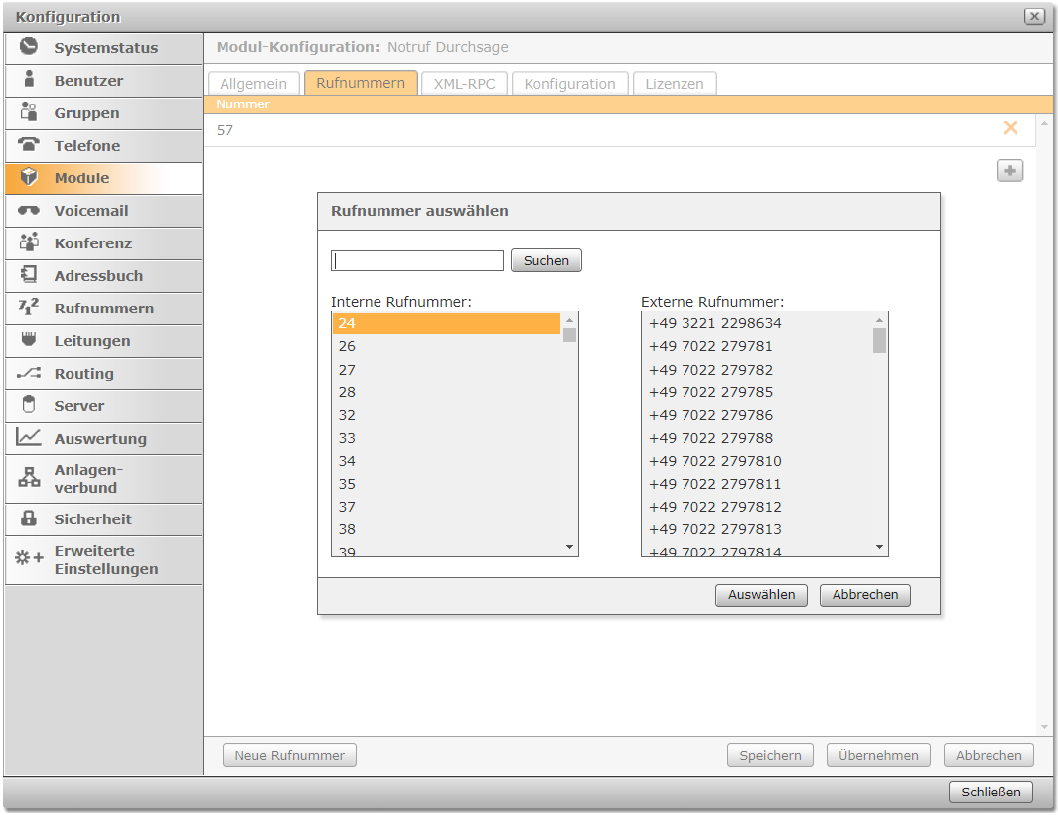This screenshot has width=1058, height=815.
Task: Click the Gruppen people icon
Action: pos(29,111)
